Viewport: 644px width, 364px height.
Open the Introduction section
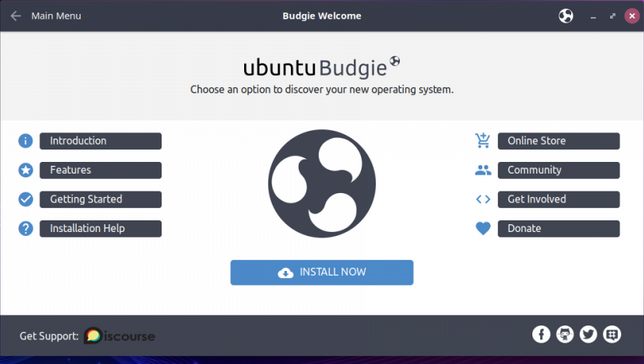click(101, 141)
